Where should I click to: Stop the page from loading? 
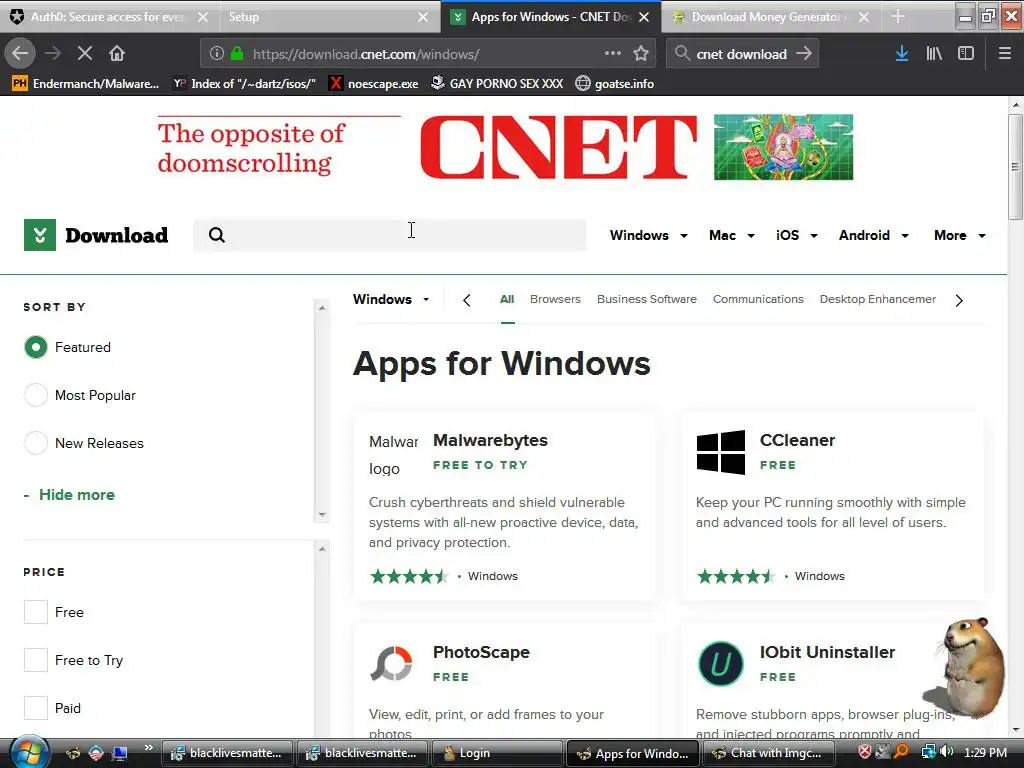coord(84,54)
